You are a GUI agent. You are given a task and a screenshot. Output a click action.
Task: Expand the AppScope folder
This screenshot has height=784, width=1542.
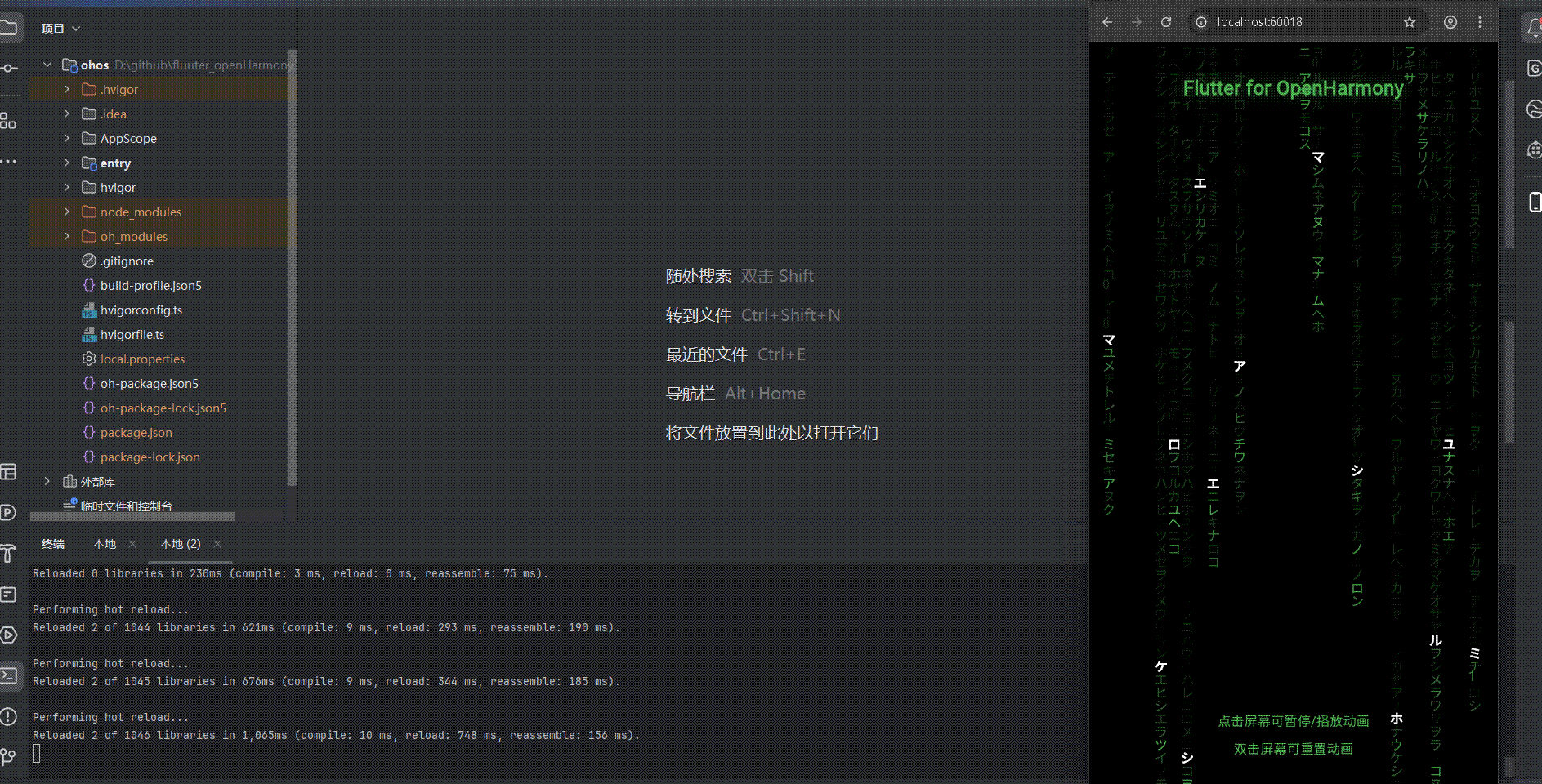point(67,138)
